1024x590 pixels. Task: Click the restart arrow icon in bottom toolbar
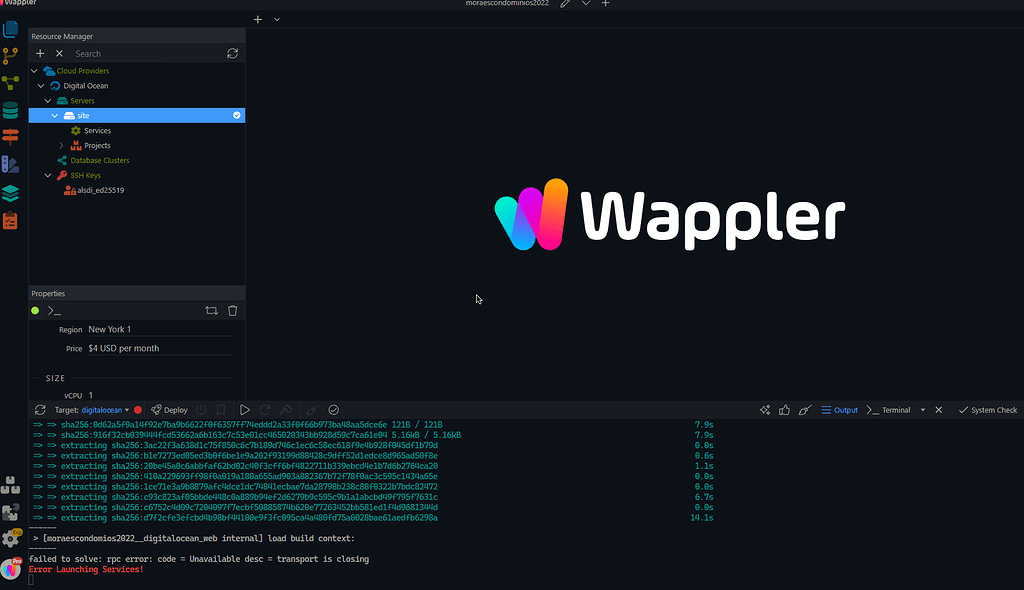click(264, 410)
